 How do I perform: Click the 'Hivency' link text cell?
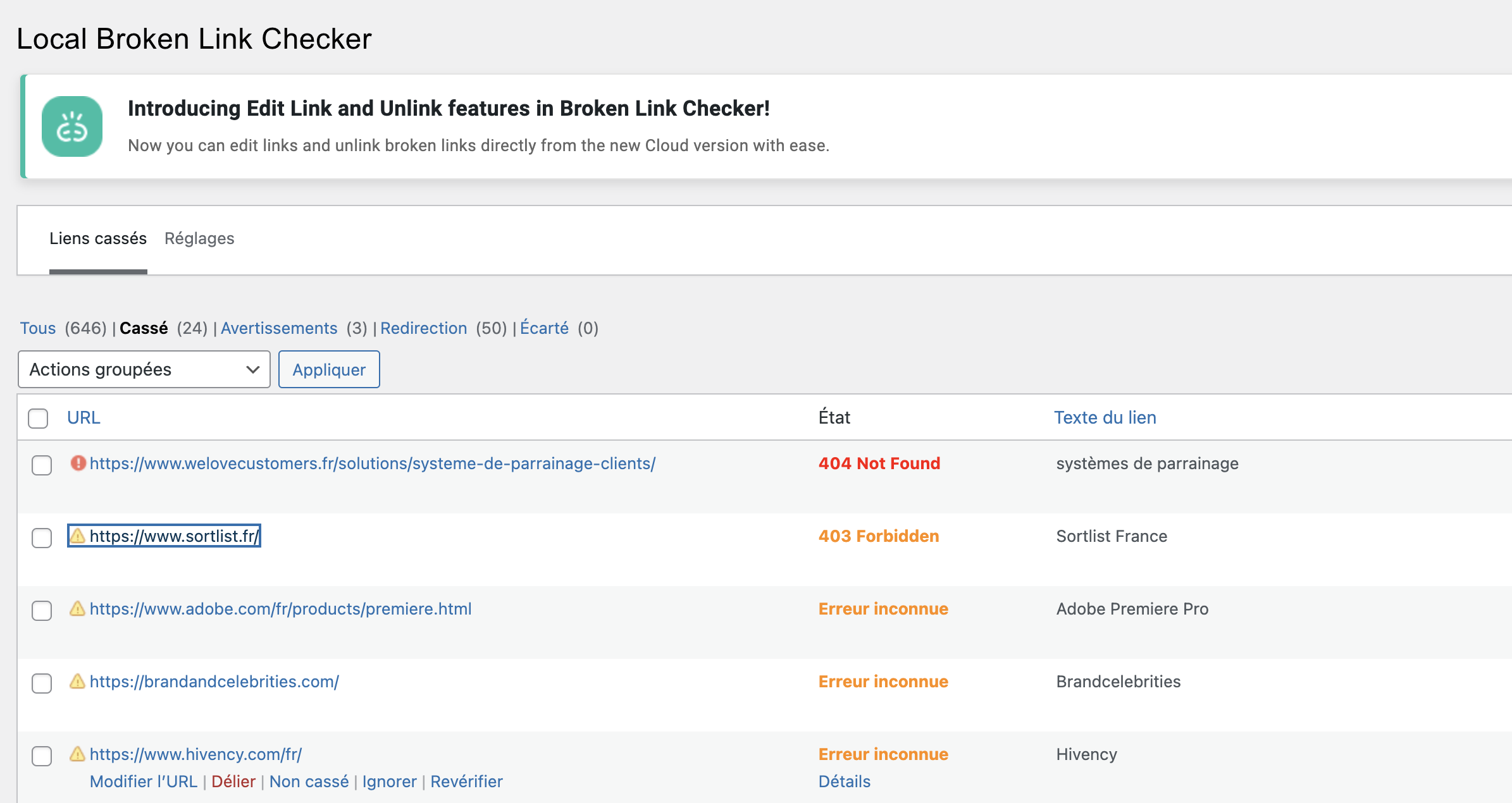[1087, 754]
